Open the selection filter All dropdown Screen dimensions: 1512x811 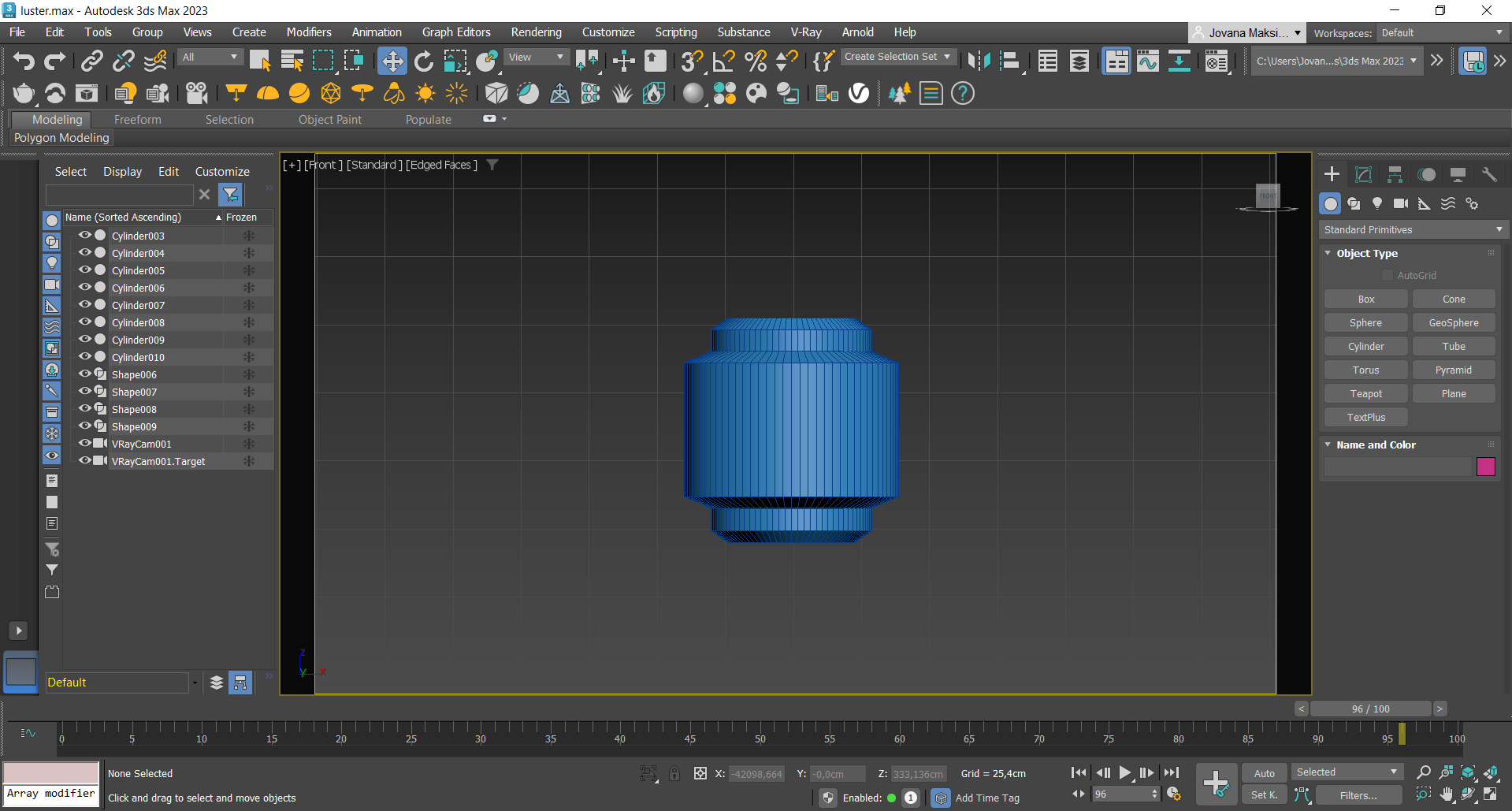210,57
